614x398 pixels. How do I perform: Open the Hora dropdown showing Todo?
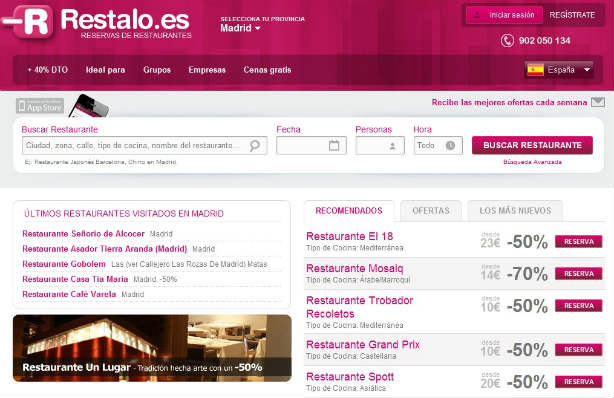pos(438,145)
